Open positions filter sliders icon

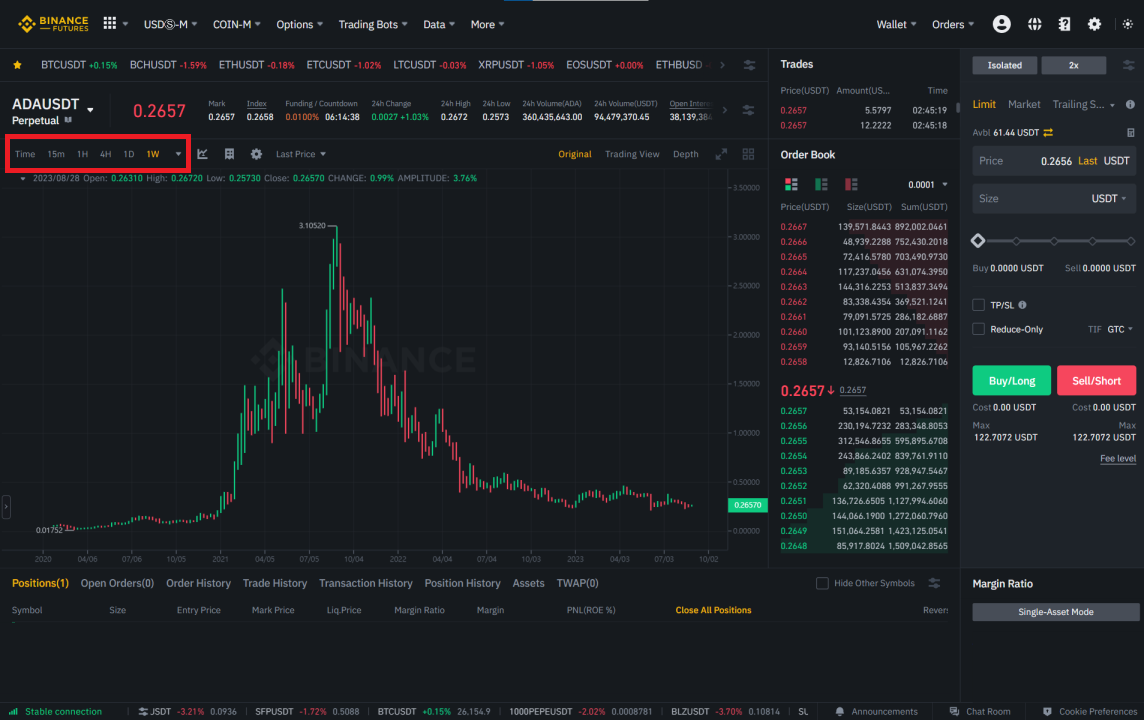pyautogui.click(x=935, y=583)
